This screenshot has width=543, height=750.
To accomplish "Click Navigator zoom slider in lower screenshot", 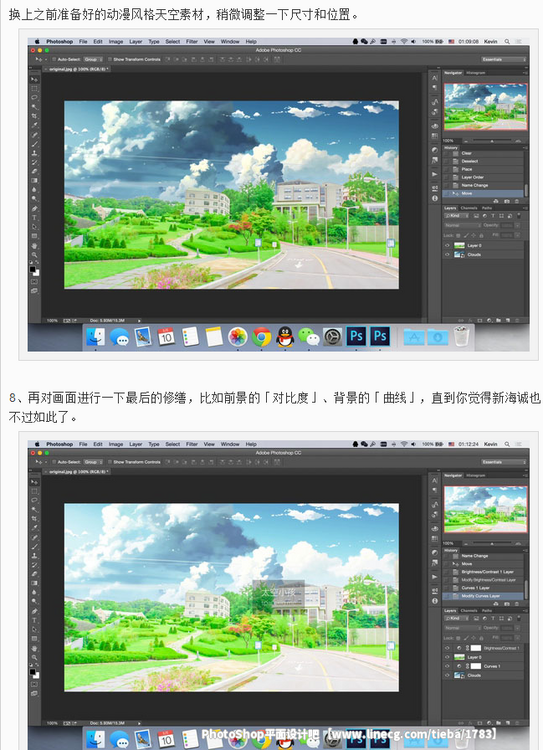I will [x=492, y=543].
